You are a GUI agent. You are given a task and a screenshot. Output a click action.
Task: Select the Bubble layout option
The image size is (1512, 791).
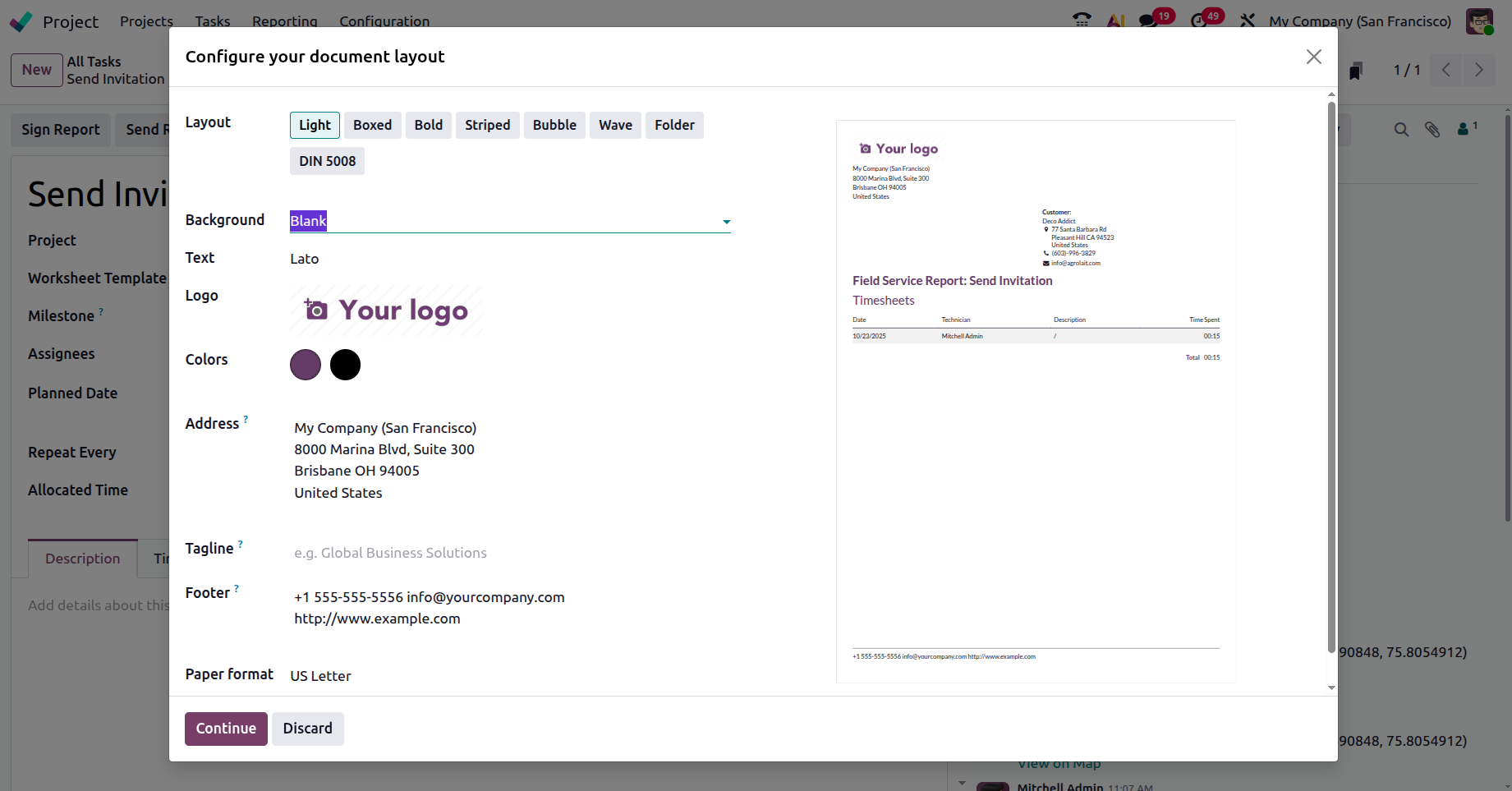pos(554,125)
